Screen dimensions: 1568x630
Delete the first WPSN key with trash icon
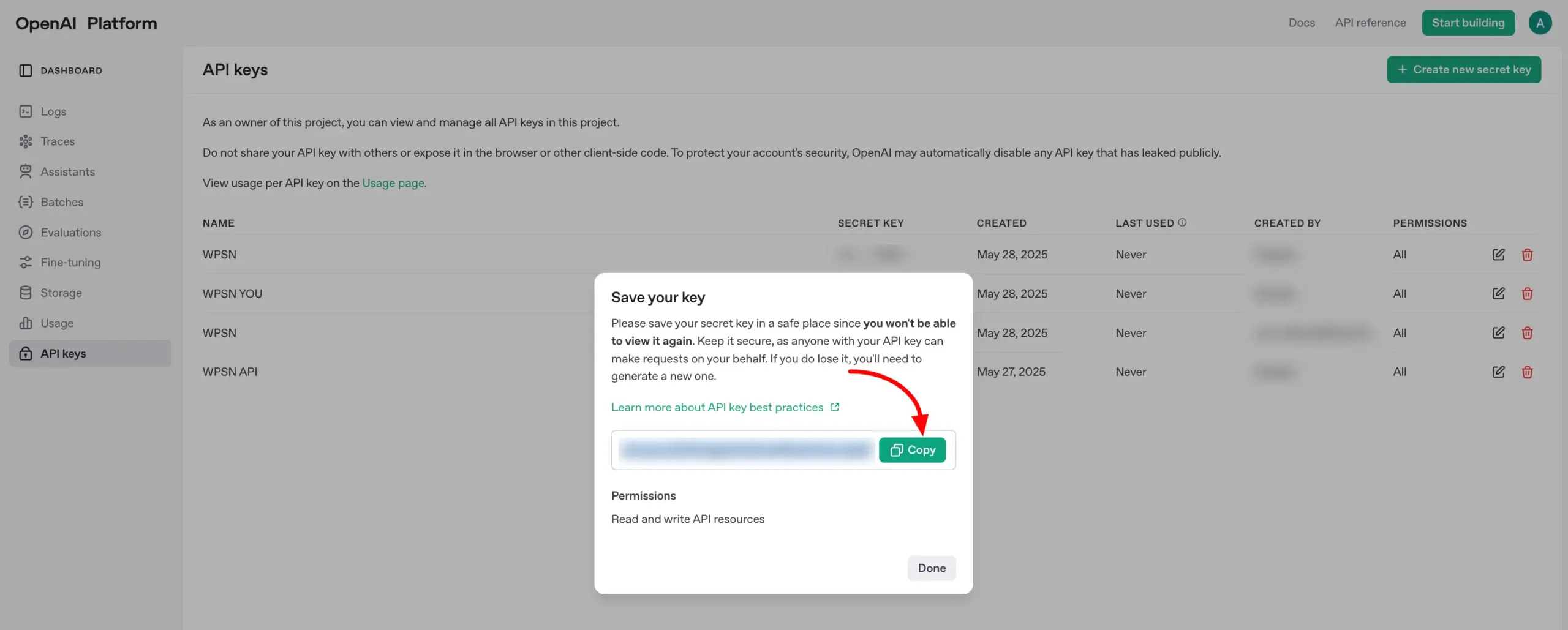tap(1527, 255)
